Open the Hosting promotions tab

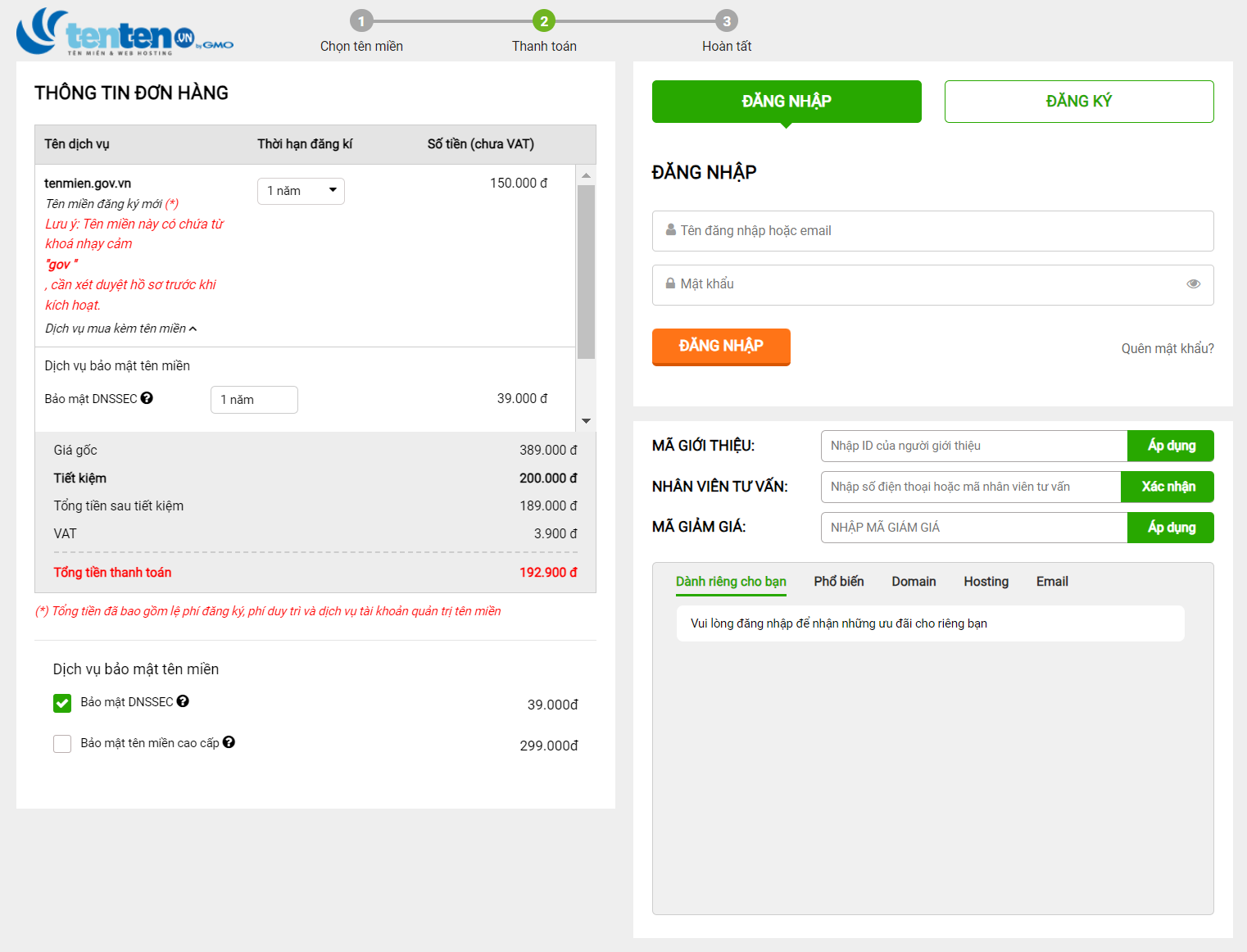pos(986,582)
